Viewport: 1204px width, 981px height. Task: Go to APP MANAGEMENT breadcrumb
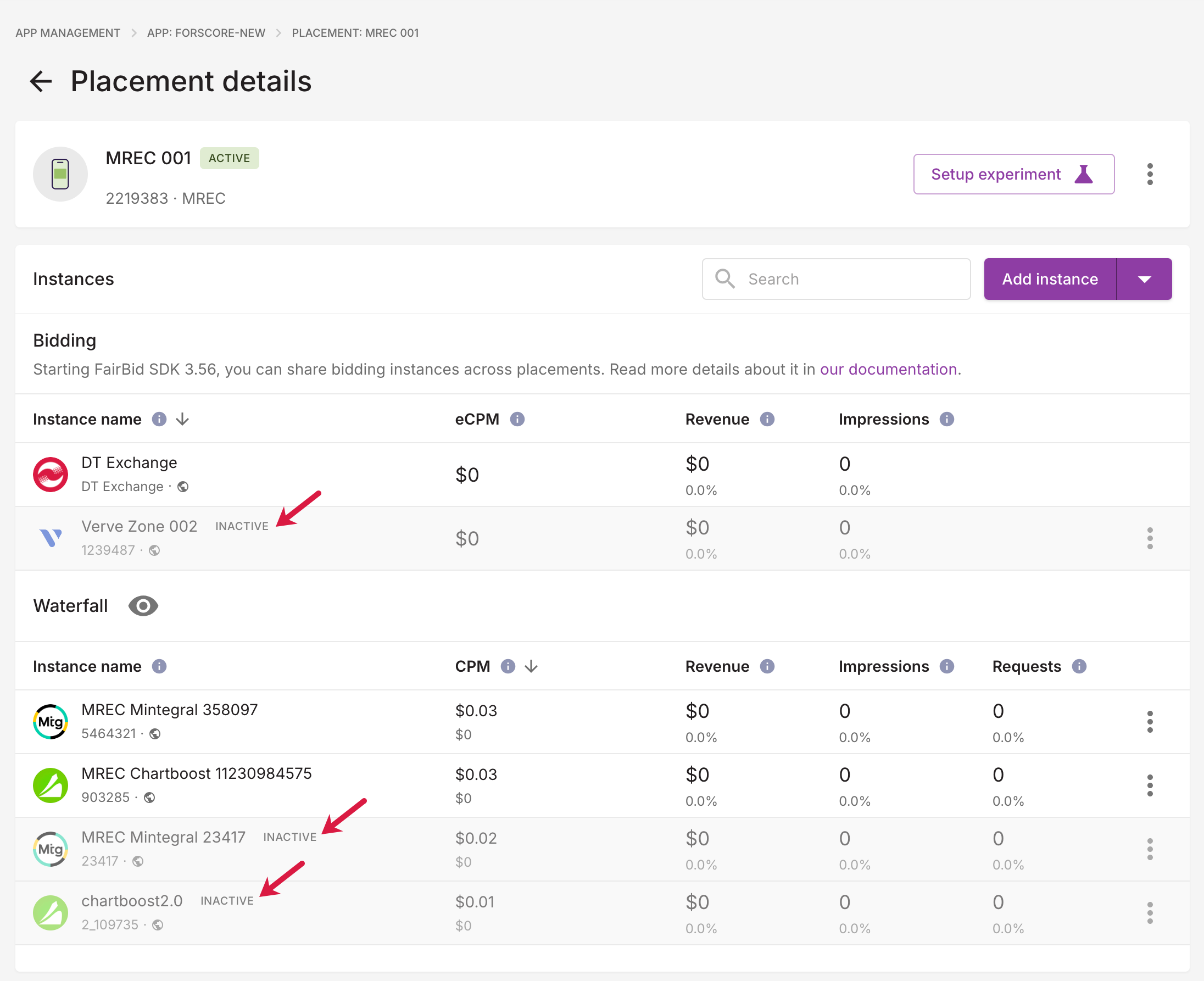click(68, 33)
